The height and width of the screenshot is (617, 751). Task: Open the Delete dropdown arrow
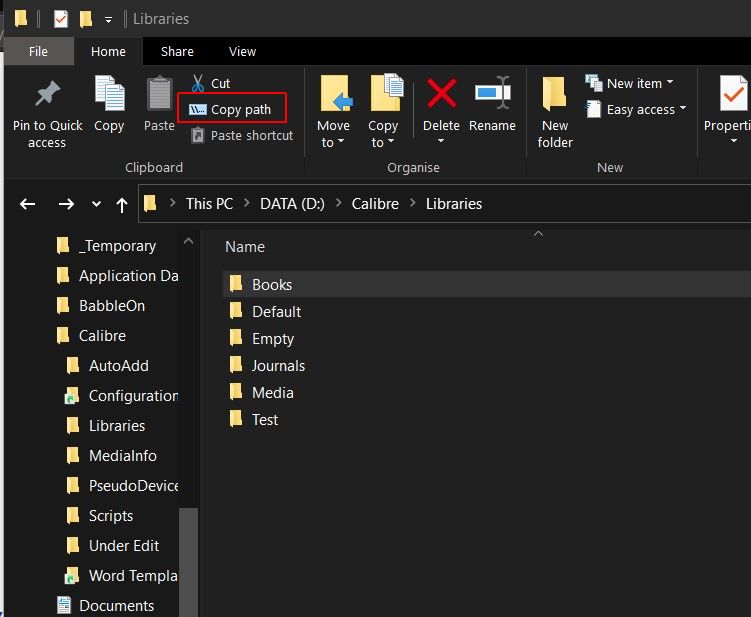coord(441,141)
